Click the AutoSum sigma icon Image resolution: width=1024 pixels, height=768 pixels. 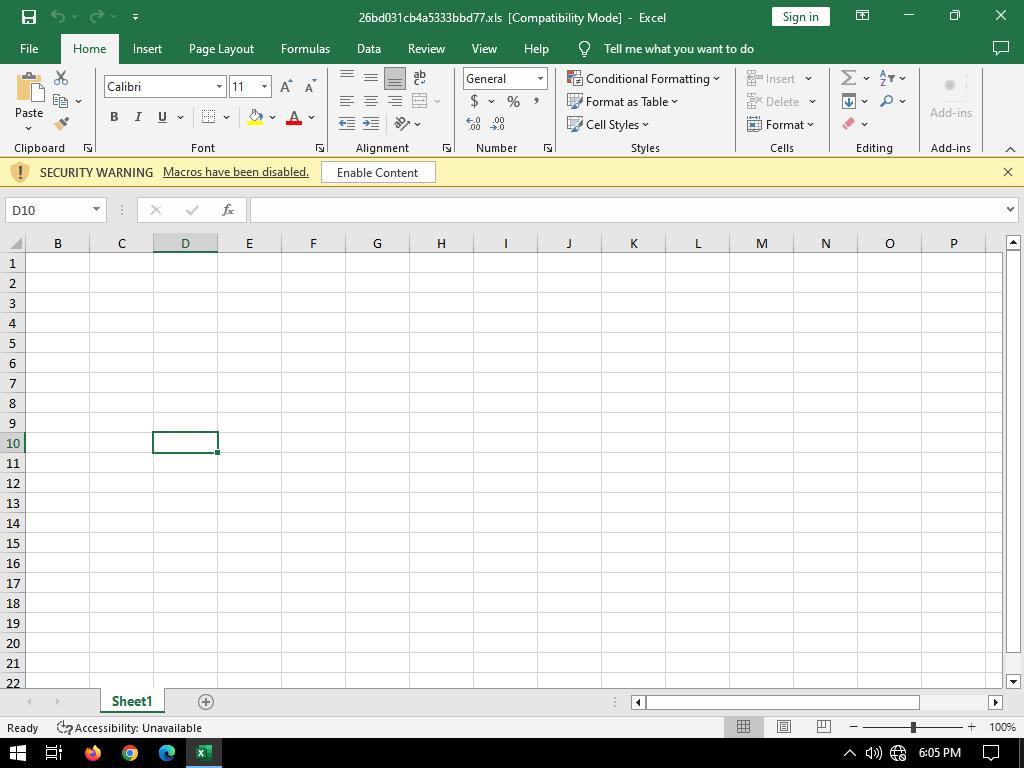[848, 78]
